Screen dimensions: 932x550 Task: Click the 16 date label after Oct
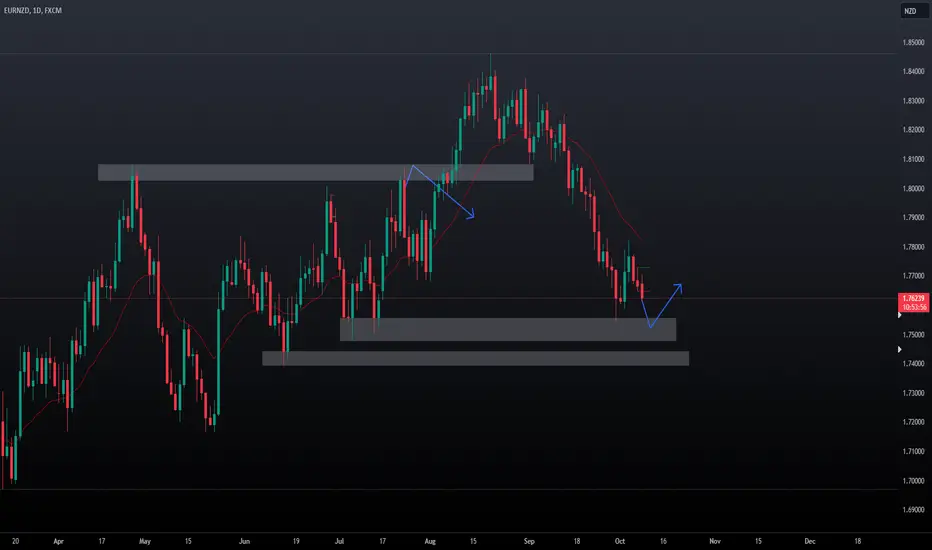click(663, 541)
